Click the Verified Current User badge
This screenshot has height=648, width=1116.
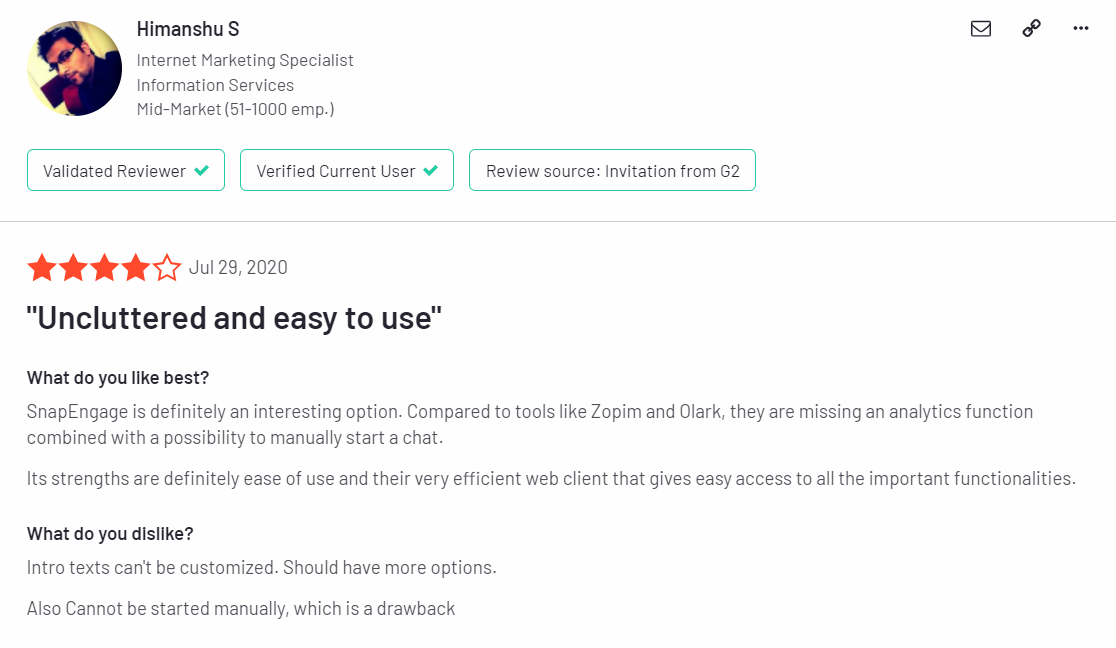pyautogui.click(x=347, y=170)
